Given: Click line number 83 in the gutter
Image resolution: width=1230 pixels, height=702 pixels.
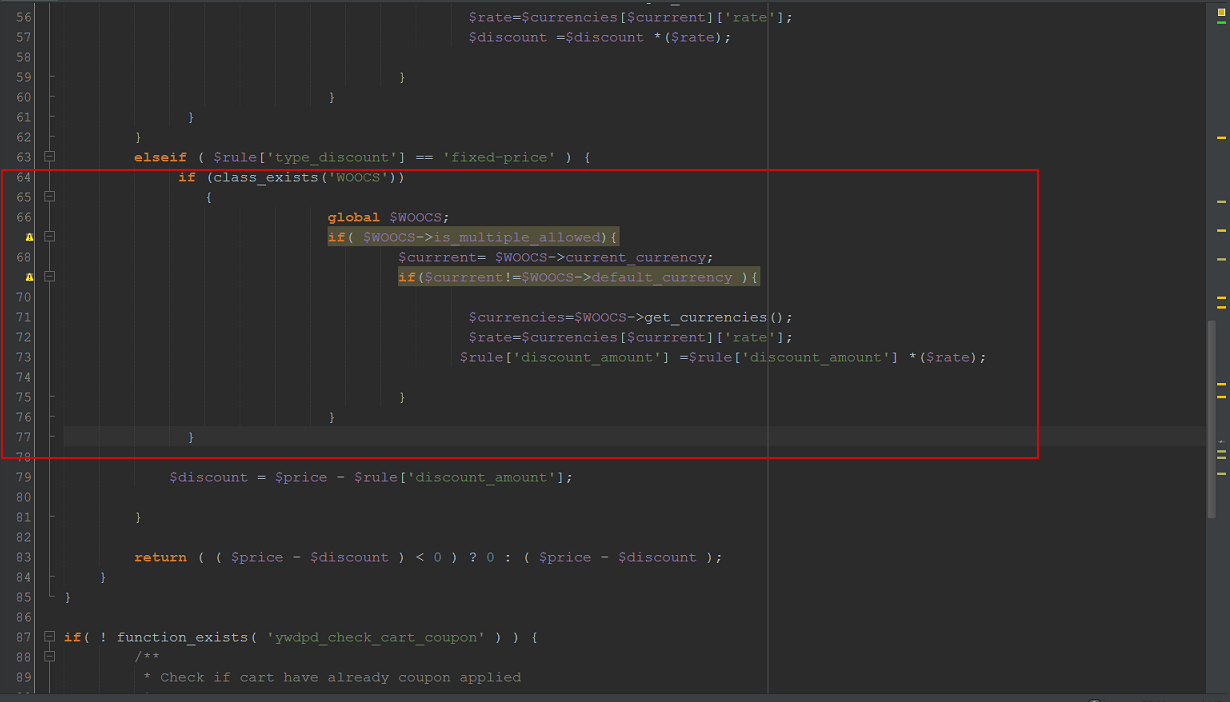Looking at the screenshot, I should pos(24,557).
